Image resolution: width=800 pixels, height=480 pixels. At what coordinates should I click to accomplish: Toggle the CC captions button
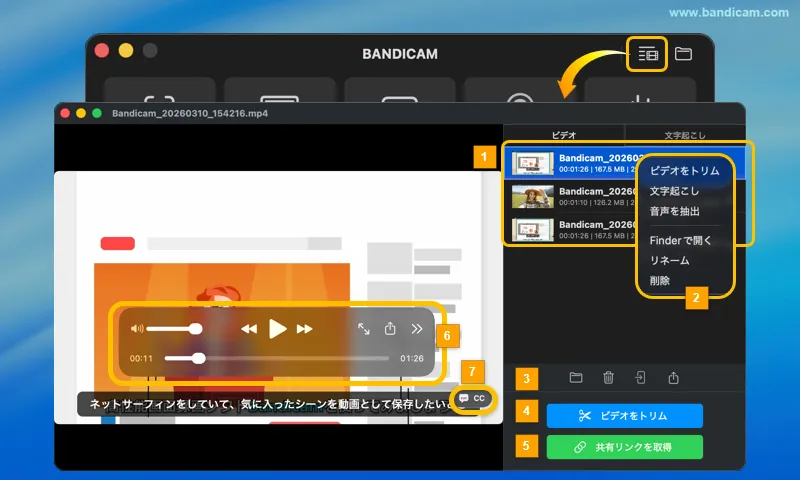(472, 398)
